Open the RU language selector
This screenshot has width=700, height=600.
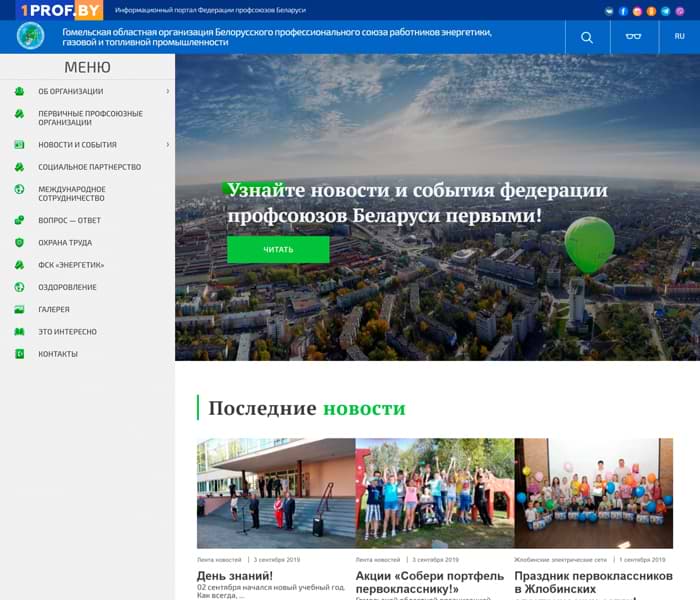pos(679,36)
